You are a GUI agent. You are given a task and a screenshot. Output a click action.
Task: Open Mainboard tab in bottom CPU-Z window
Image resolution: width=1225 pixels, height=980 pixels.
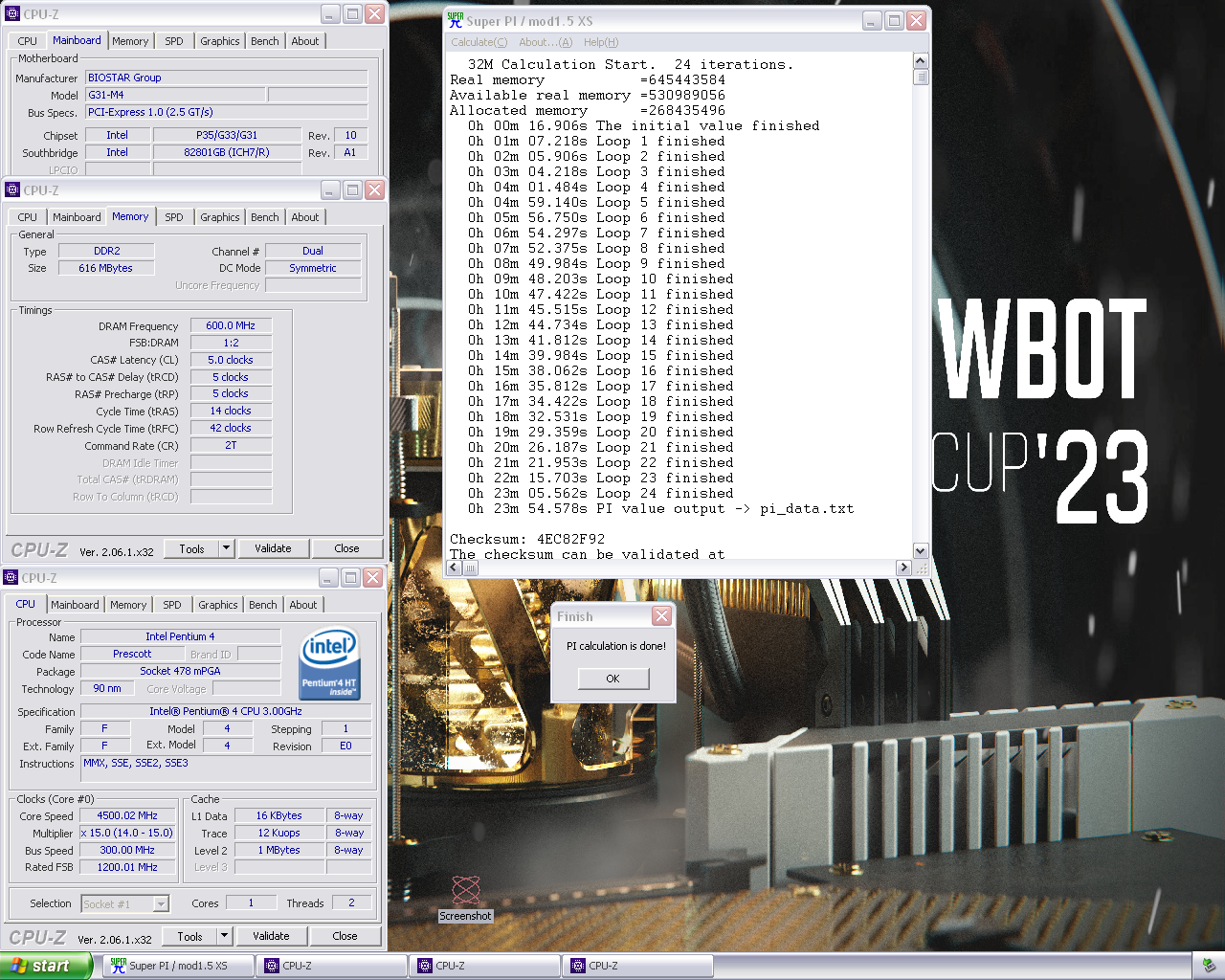75,605
